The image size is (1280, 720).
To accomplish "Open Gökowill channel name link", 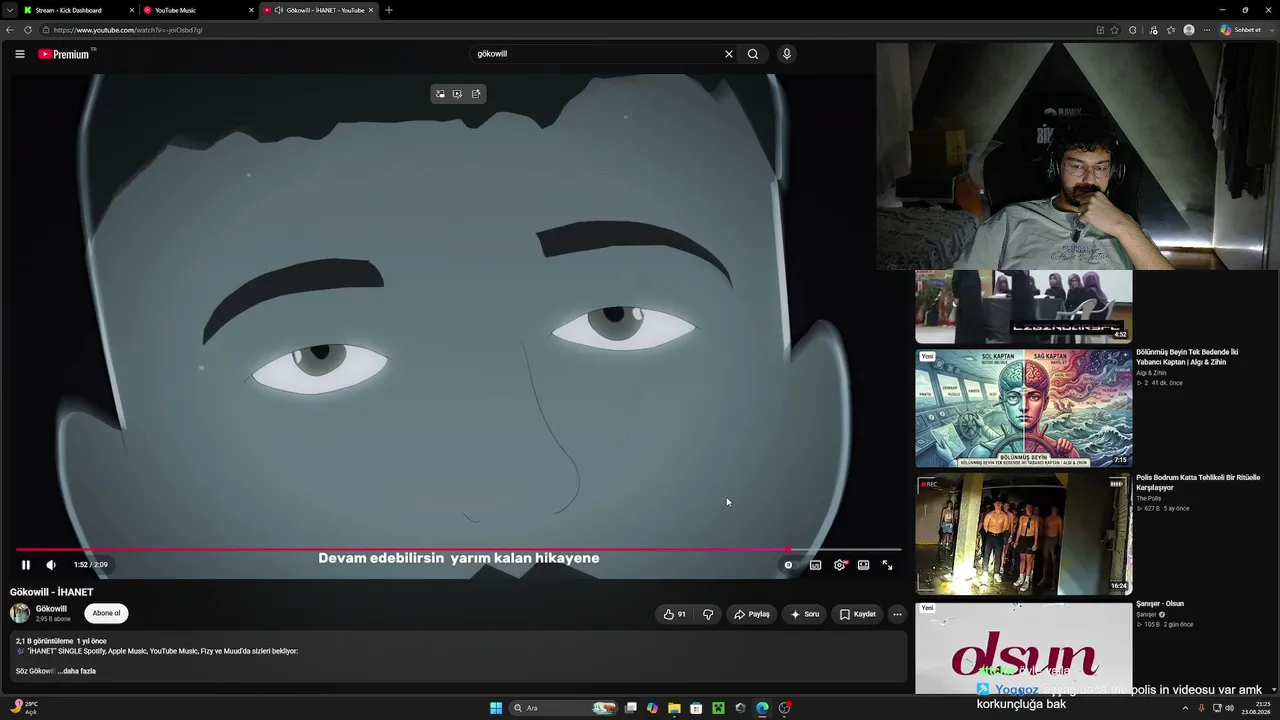I will click(x=51, y=608).
